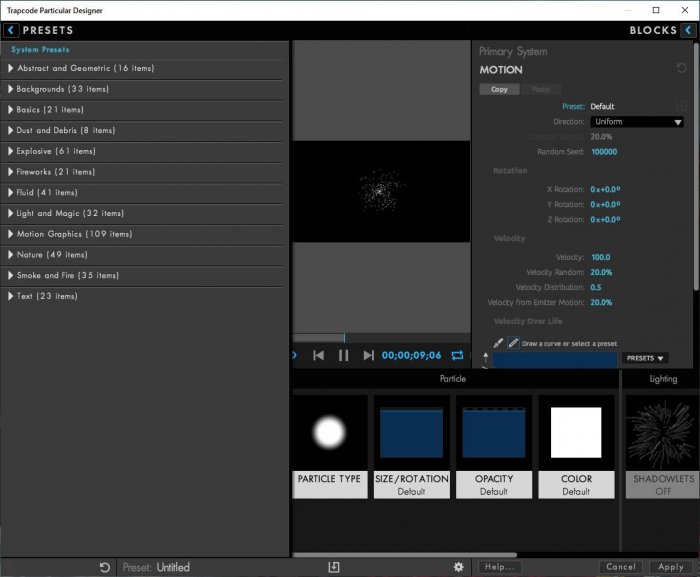Expand the Basics presets folder
Screen dimensions: 700x577
coord(10,109)
